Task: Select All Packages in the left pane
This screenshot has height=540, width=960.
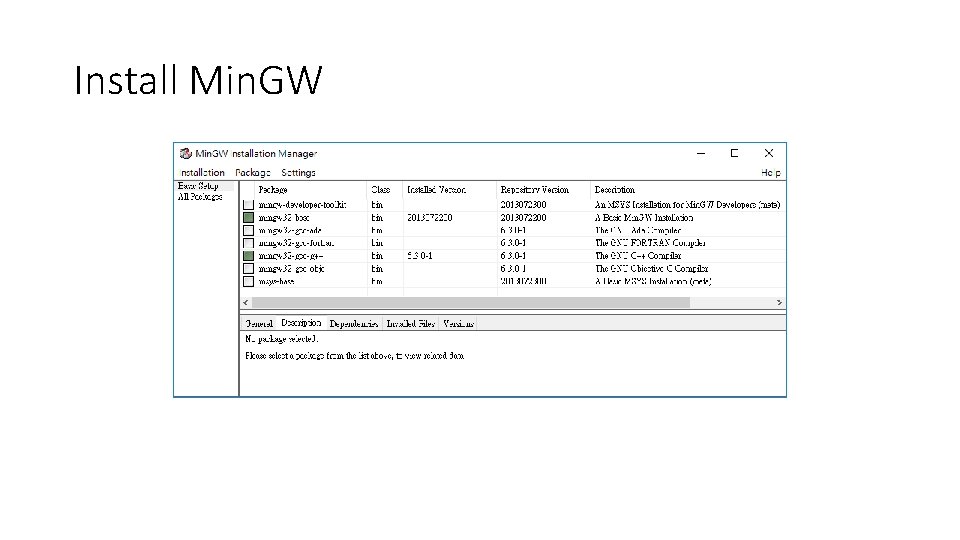Action: (200, 197)
